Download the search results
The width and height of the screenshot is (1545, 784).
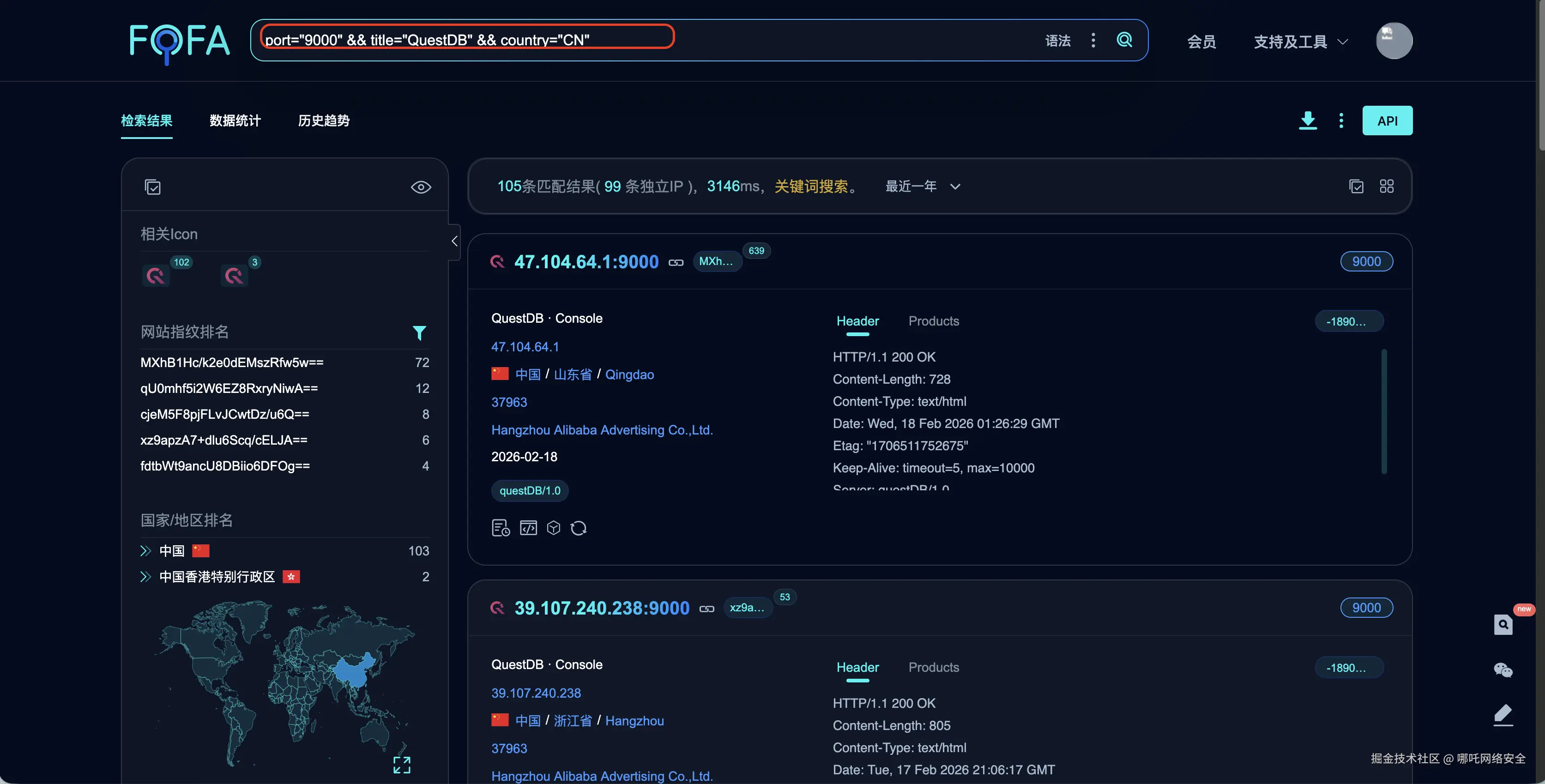click(x=1308, y=120)
